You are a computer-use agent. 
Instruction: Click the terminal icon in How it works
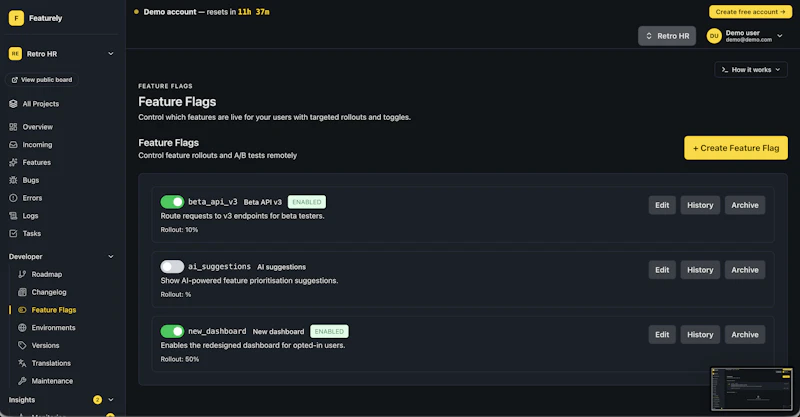724,70
